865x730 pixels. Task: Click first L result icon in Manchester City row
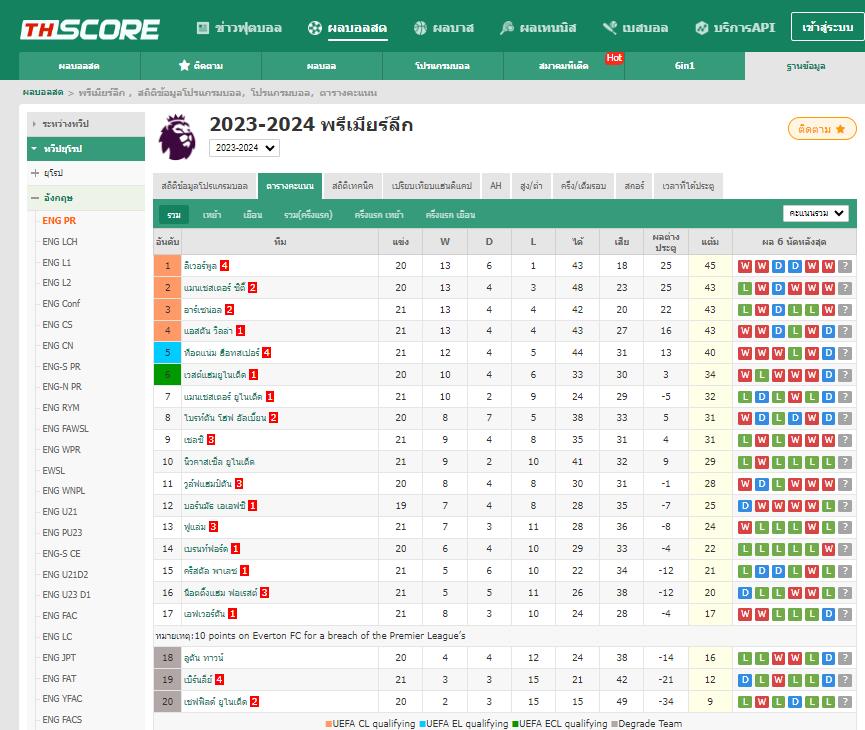[745, 287]
